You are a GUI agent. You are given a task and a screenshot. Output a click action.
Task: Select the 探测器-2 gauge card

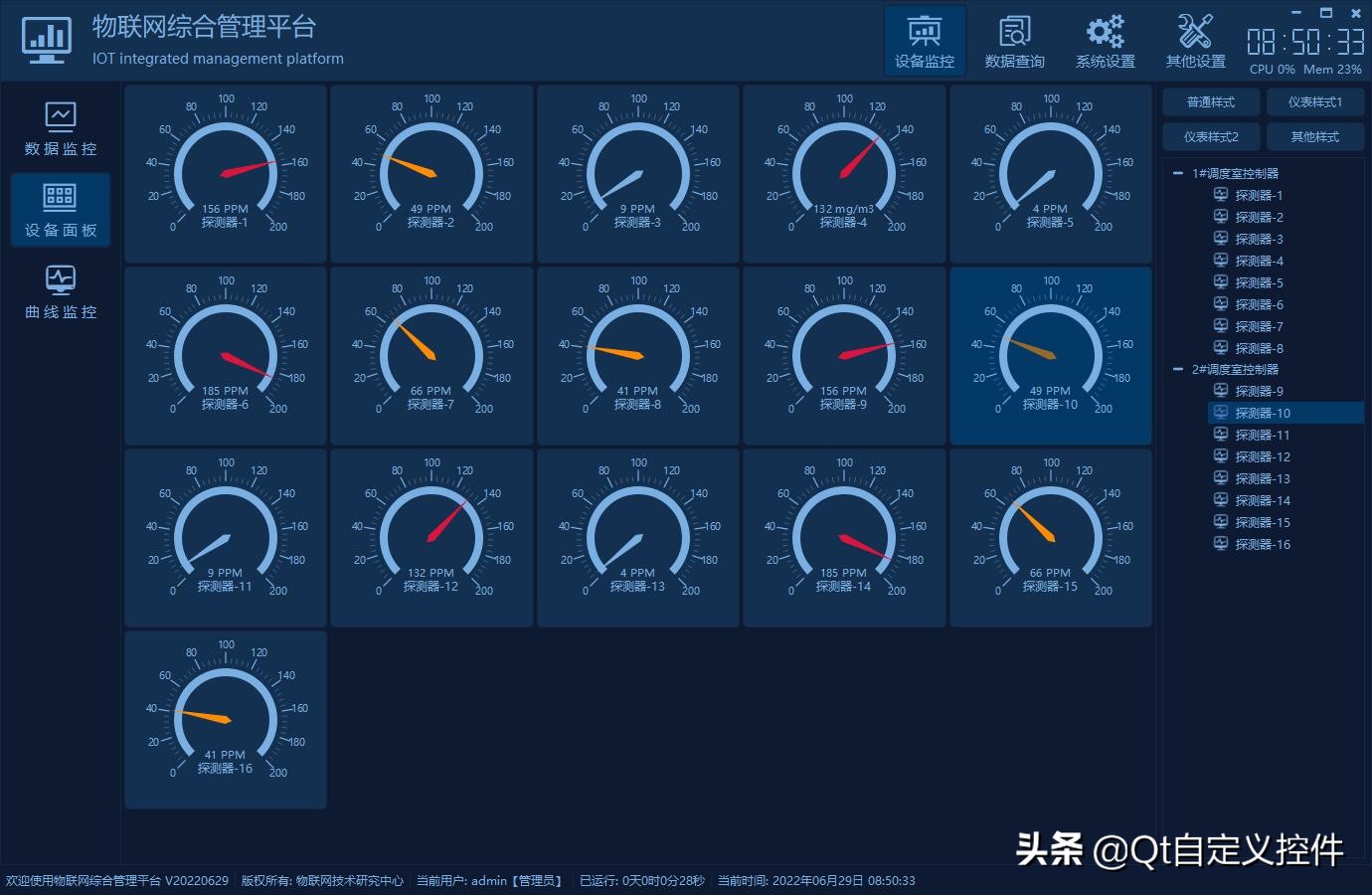[x=431, y=174]
